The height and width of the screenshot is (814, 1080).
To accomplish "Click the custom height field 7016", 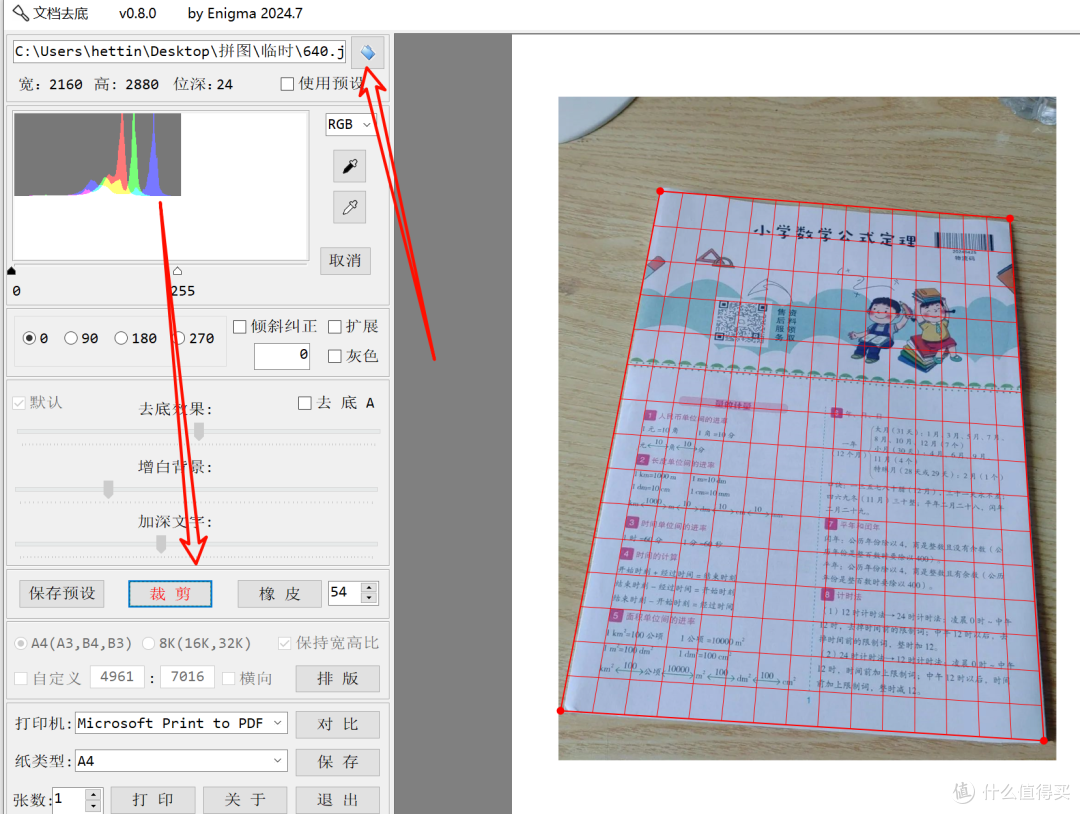I will click(187, 677).
